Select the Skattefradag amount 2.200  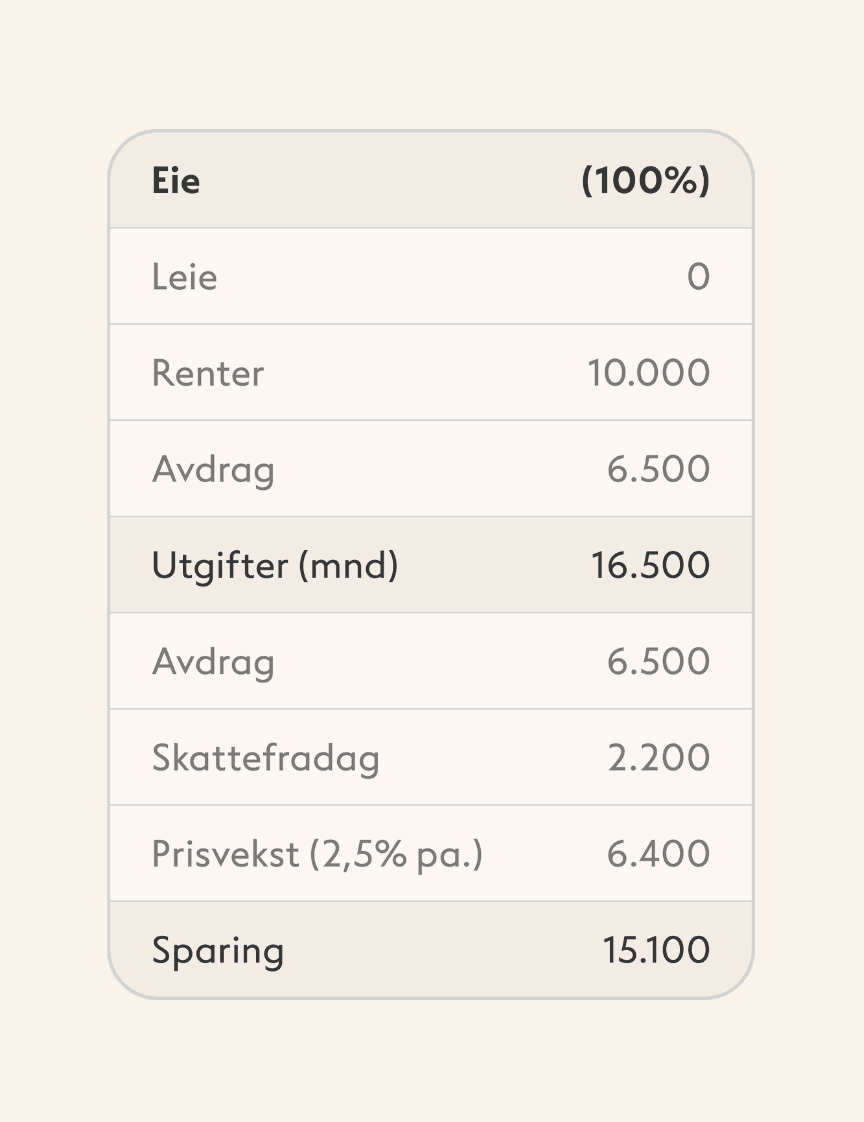658,757
